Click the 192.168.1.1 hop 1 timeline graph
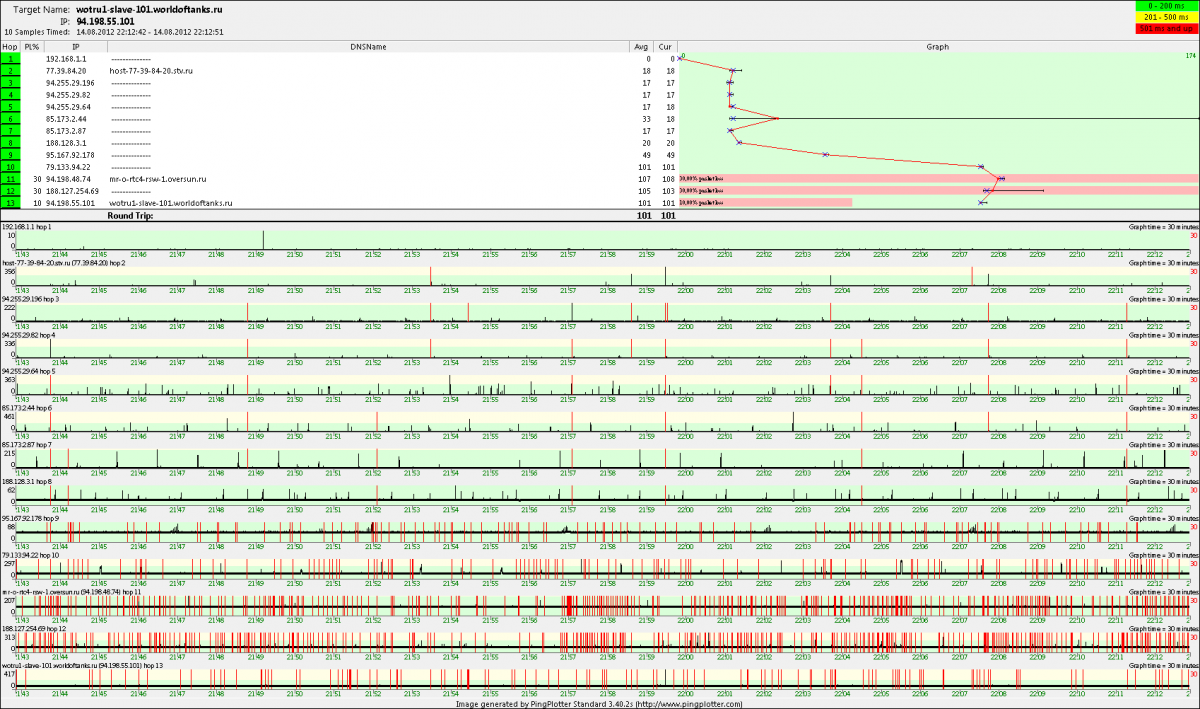Screen dimensions: 1200x709 [x=600, y=238]
